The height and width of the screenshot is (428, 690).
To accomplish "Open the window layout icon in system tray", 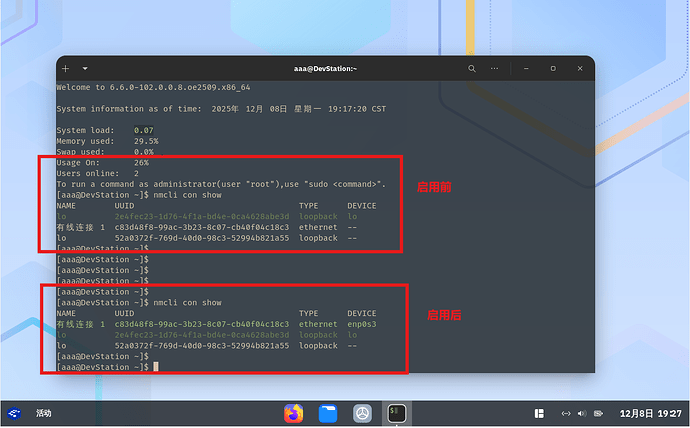I will 540,412.
